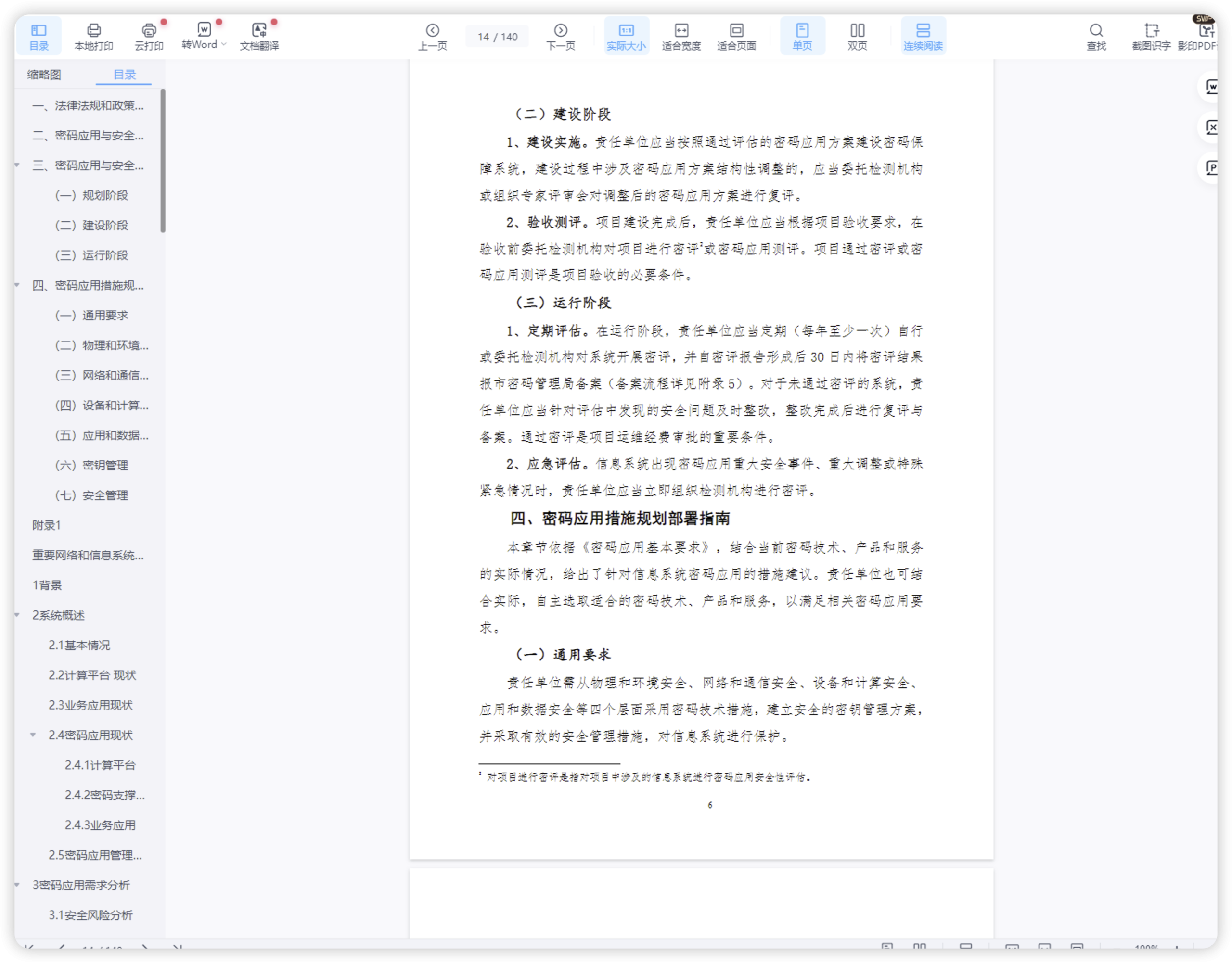The width and height of the screenshot is (1232, 963).
Task: Click the 查找 search icon
Action: 1096,35
